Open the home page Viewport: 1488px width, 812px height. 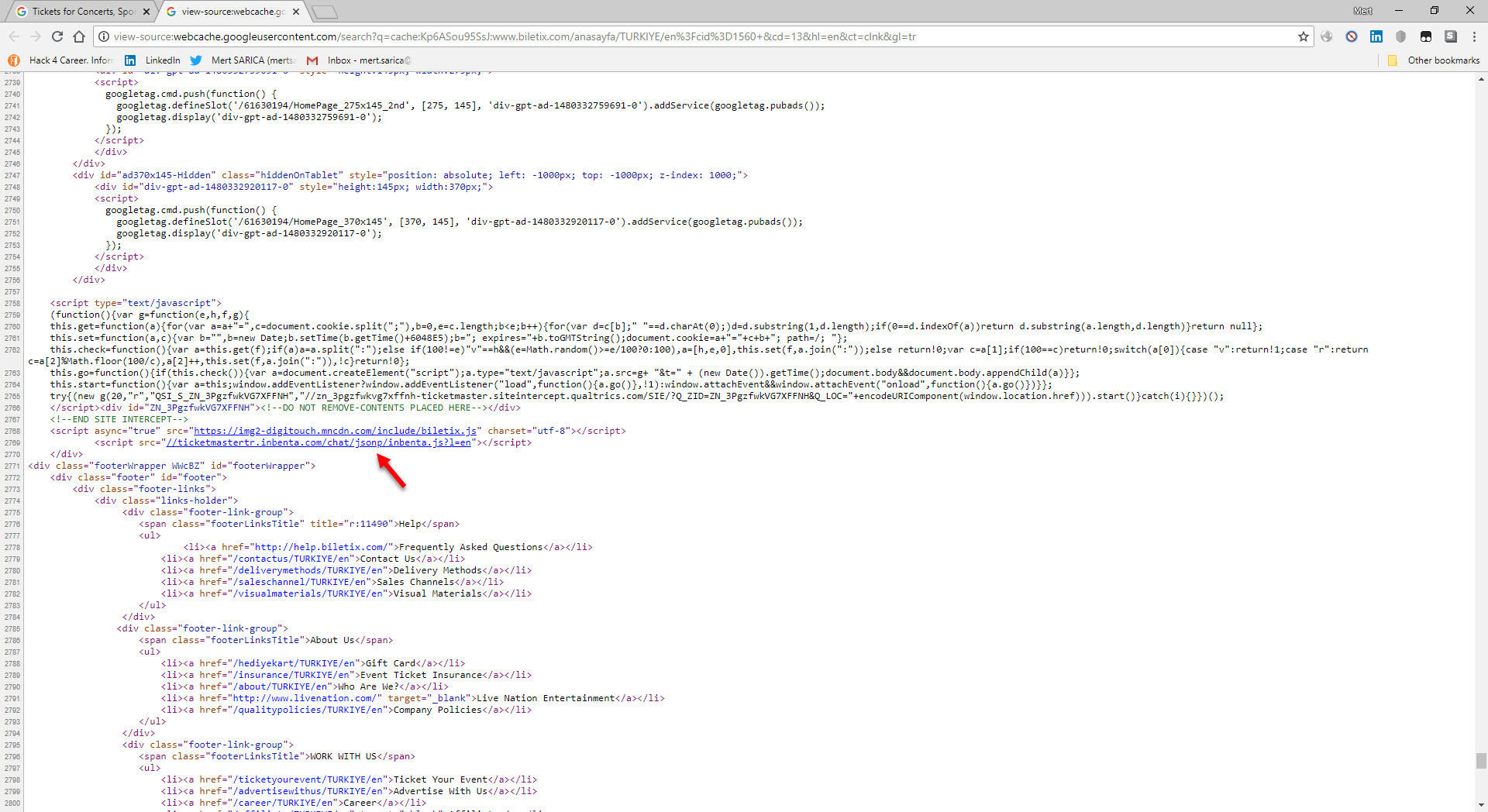(x=79, y=36)
